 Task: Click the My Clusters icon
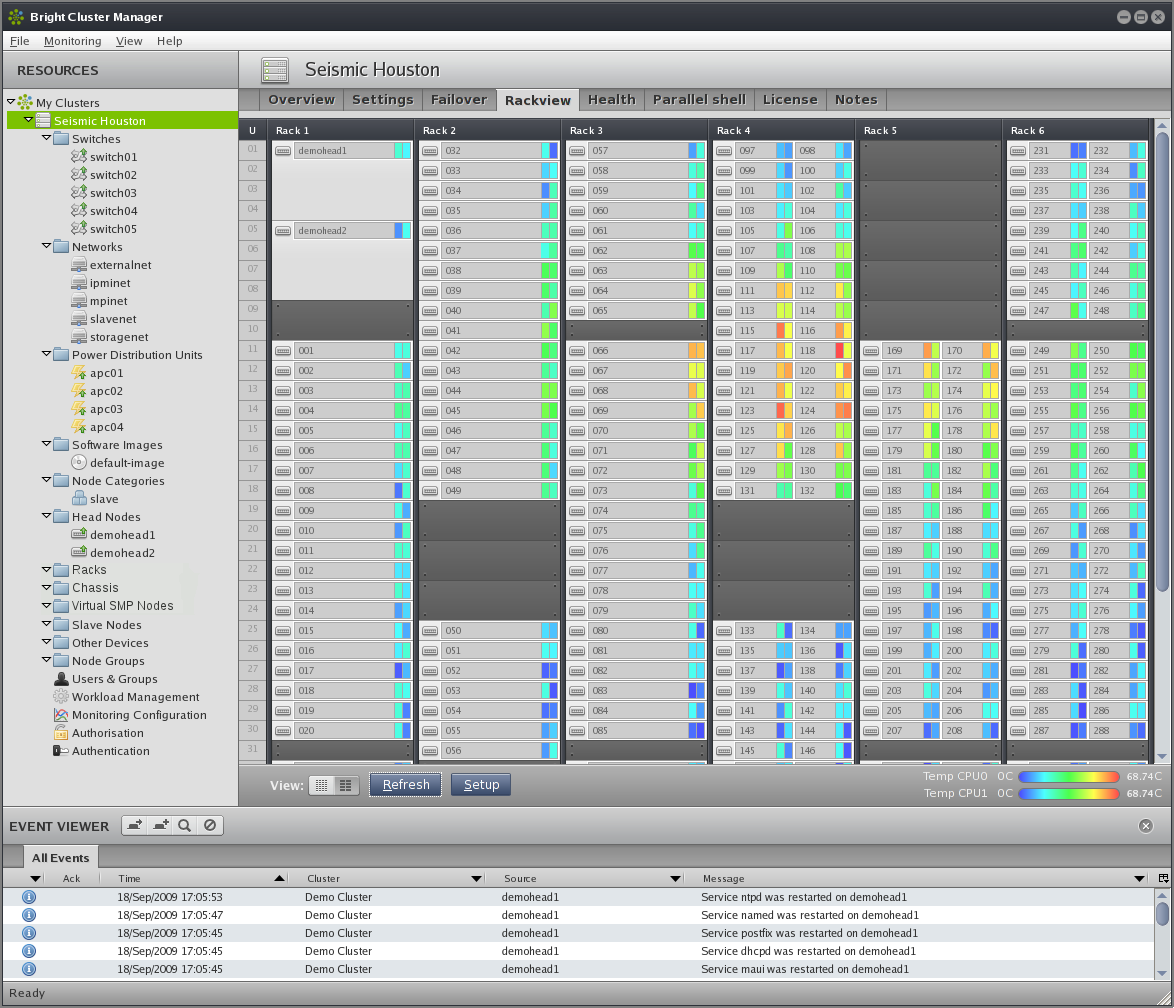pyautogui.click(x=25, y=102)
